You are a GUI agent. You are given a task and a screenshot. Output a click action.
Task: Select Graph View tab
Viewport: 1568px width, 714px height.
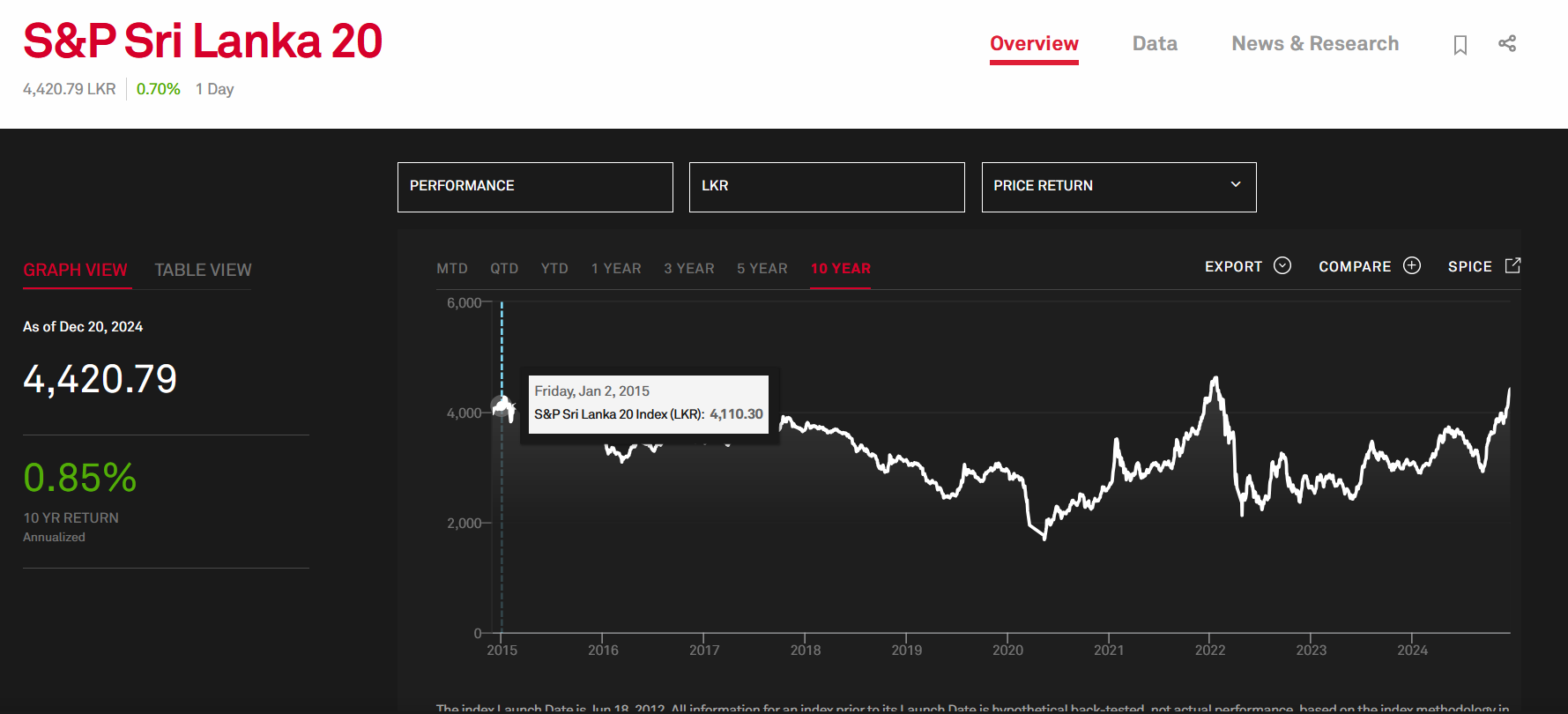tap(75, 270)
